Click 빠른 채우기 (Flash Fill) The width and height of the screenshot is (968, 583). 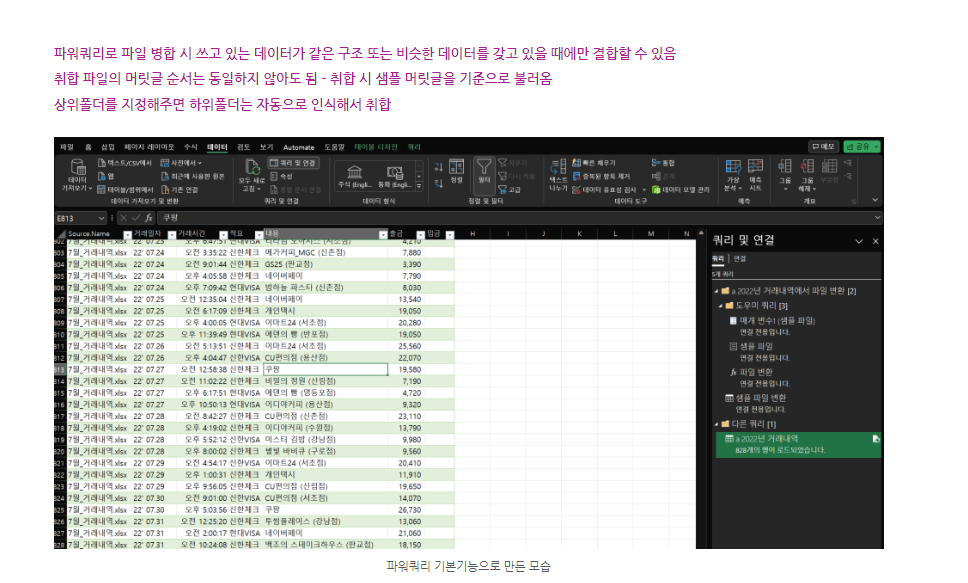coord(594,163)
